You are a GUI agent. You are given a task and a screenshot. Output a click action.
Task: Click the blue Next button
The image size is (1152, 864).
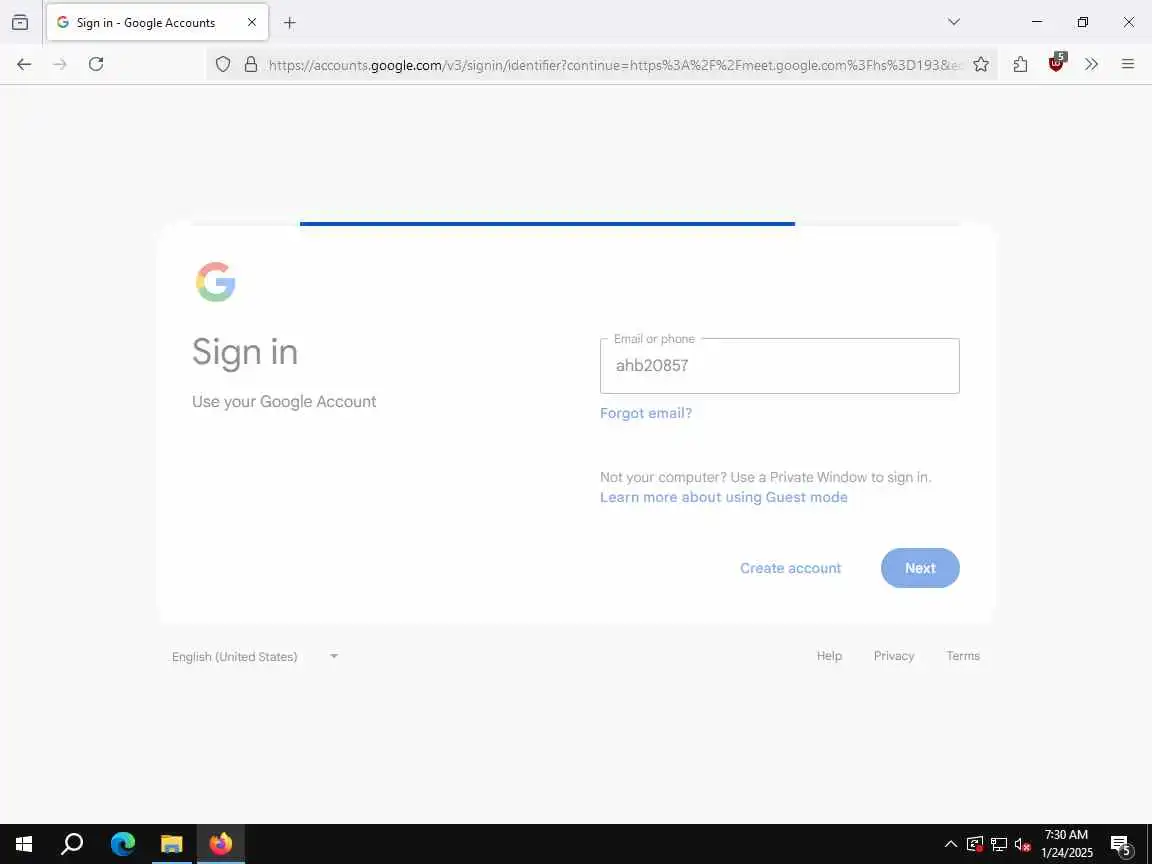920,568
